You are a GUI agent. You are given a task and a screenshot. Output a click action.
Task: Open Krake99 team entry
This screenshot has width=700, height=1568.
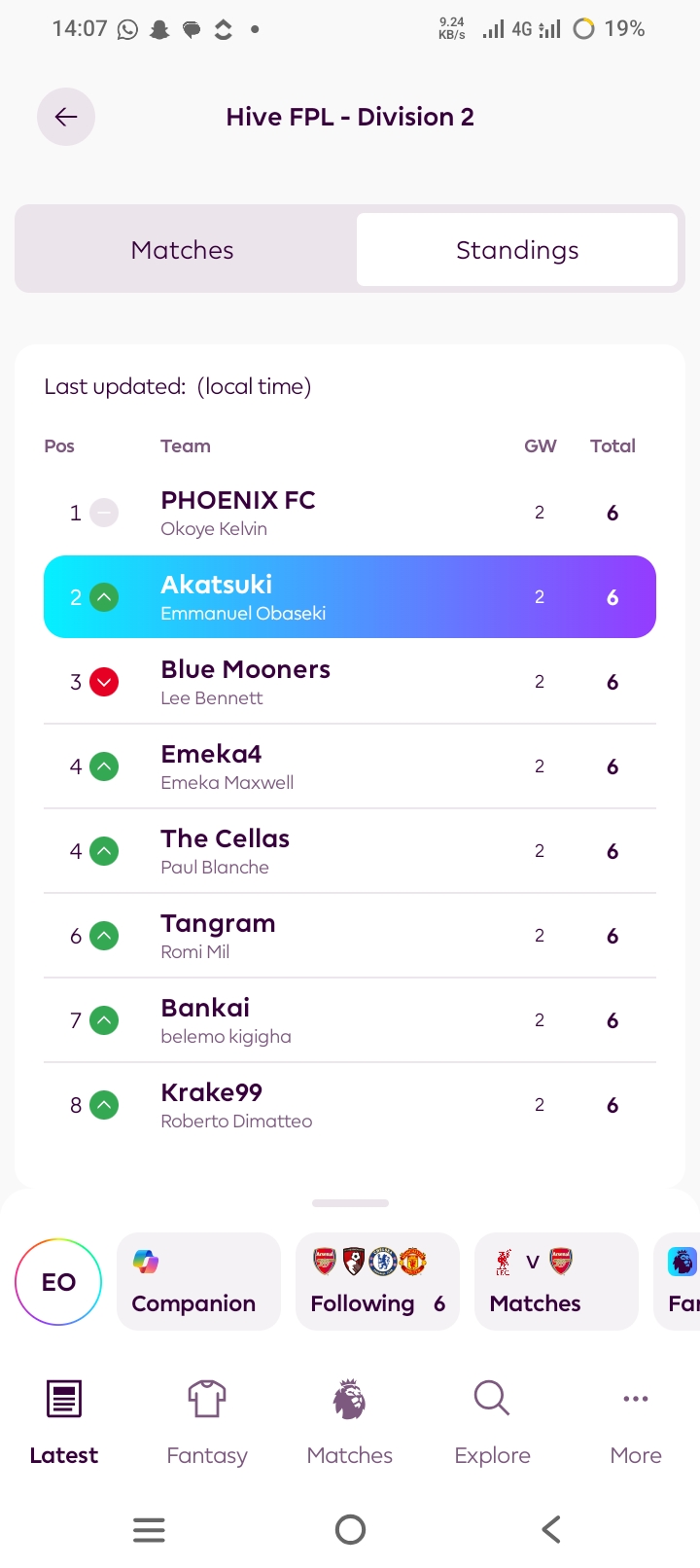pos(350,1105)
